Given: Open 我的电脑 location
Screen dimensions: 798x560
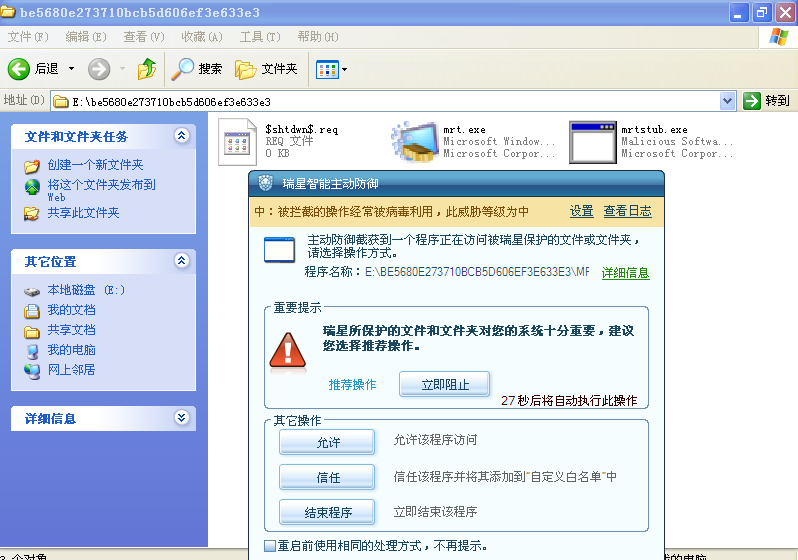Looking at the screenshot, I should [71, 350].
